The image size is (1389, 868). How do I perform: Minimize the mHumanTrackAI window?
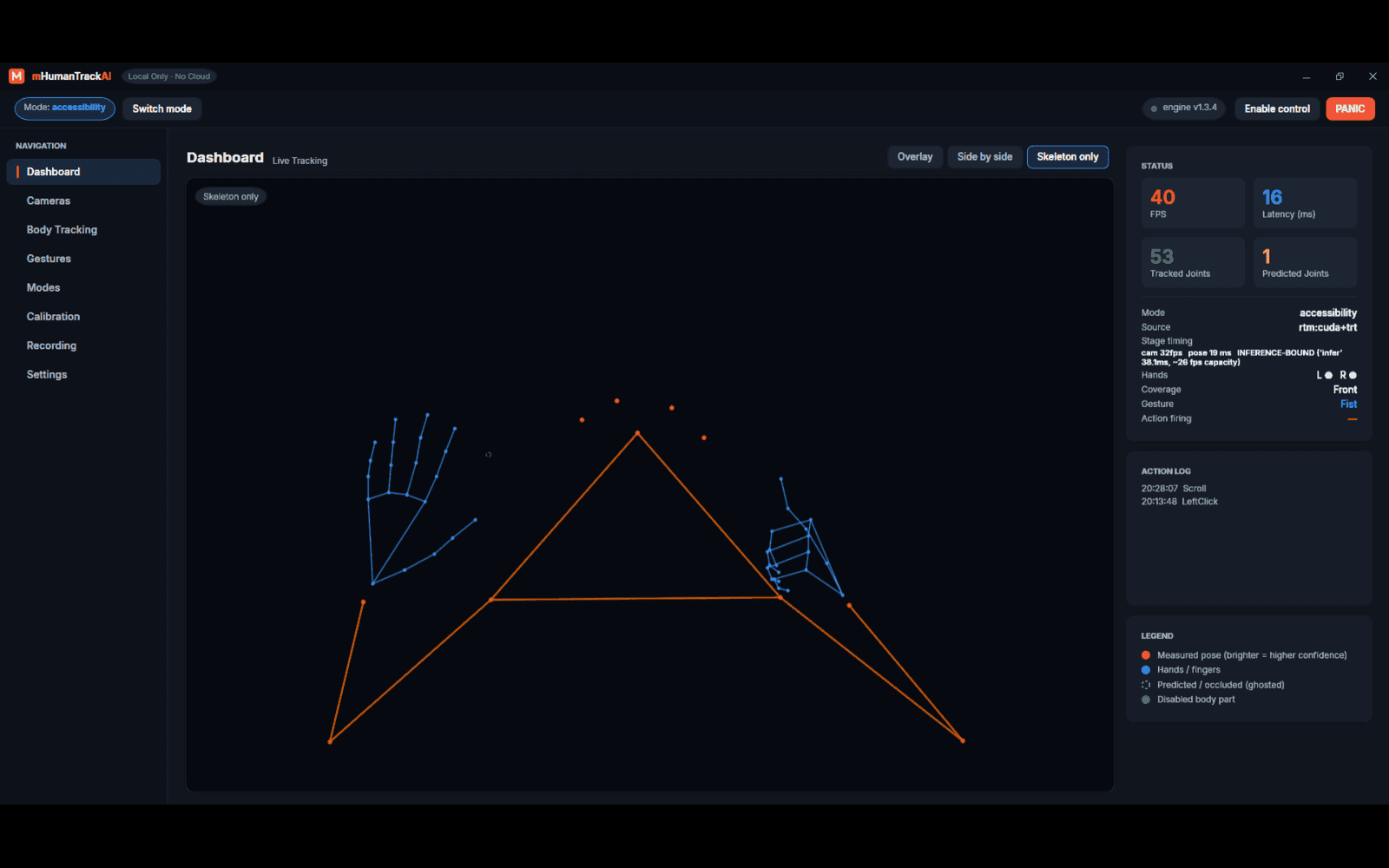[1306, 76]
